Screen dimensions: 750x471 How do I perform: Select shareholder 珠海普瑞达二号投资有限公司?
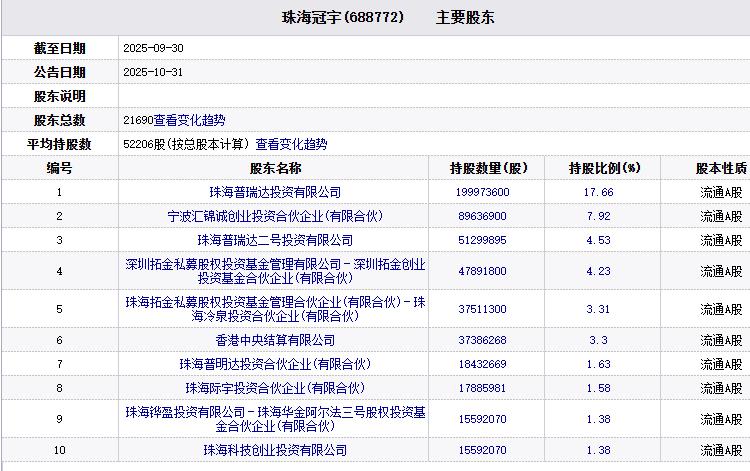pos(275,240)
